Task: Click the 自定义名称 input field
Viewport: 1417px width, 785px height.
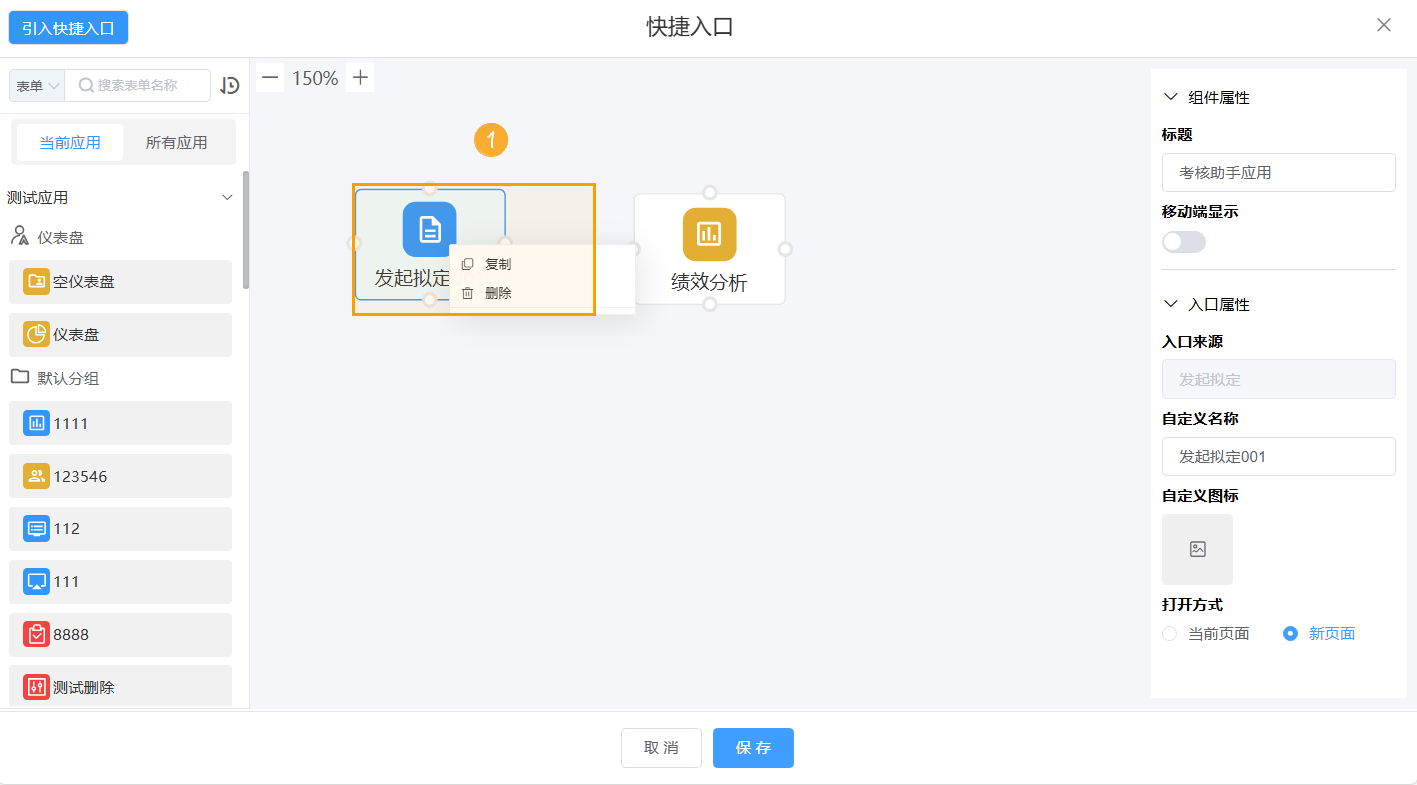Action: click(1278, 456)
